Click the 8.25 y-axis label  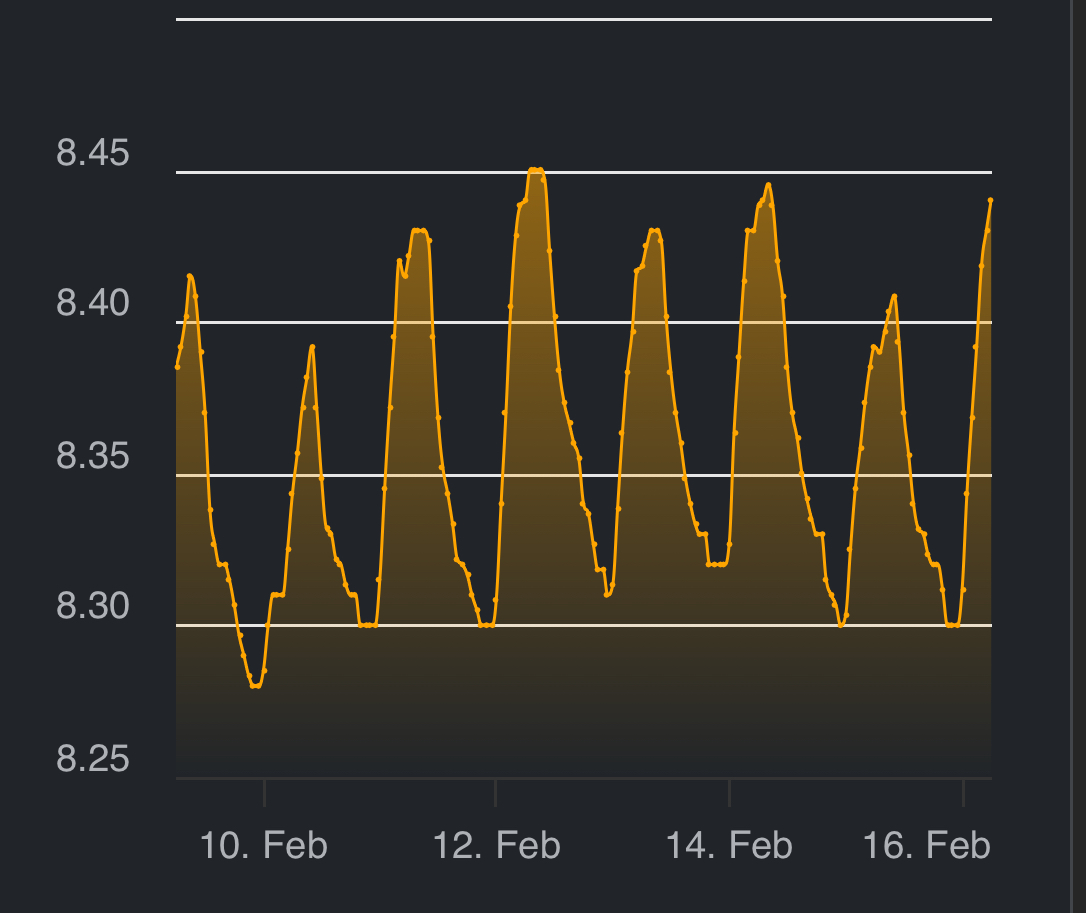pyautogui.click(x=93, y=759)
